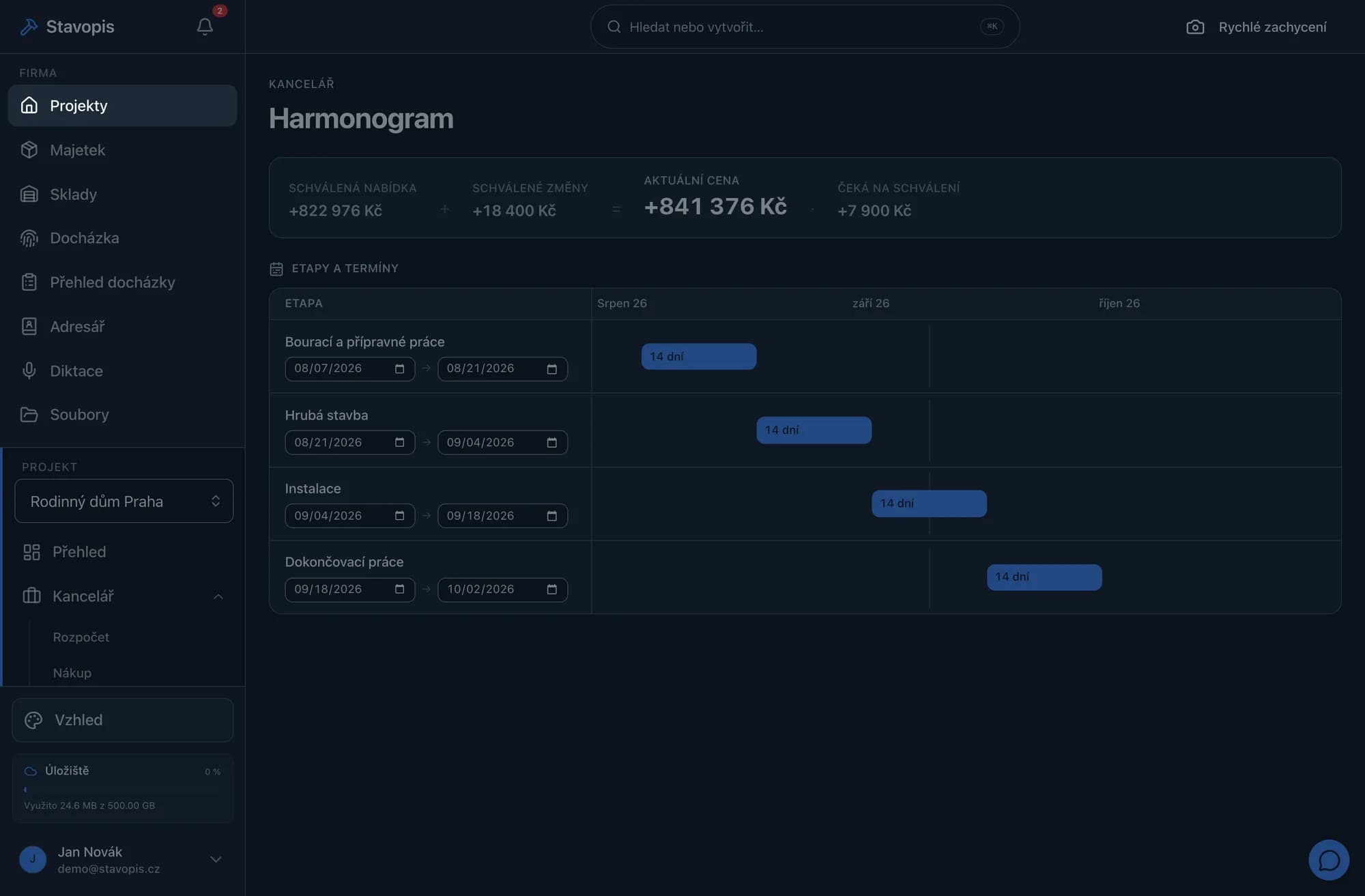This screenshot has height=896, width=1365.
Task: Open calendar picker for Instalace 09/04/2026 start date
Action: click(x=400, y=516)
